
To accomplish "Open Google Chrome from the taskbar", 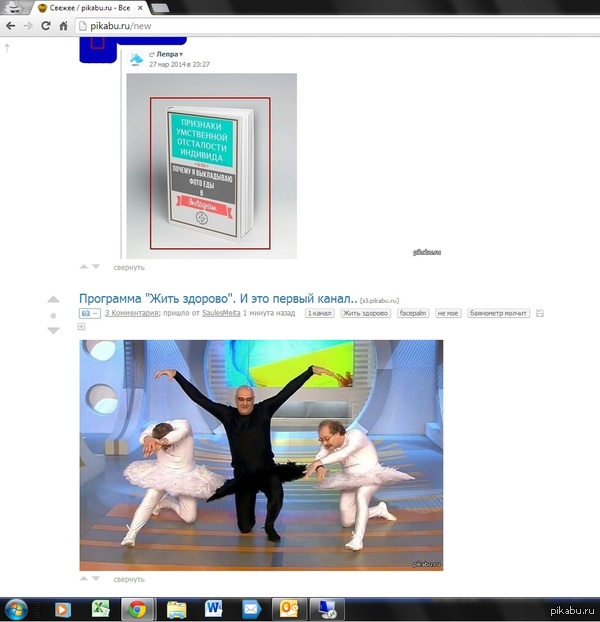I will pos(134,607).
